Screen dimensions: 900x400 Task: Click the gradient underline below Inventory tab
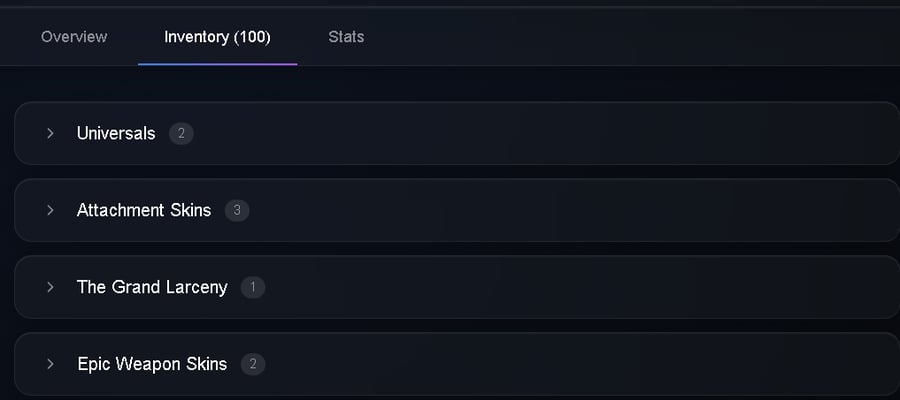(x=218, y=64)
